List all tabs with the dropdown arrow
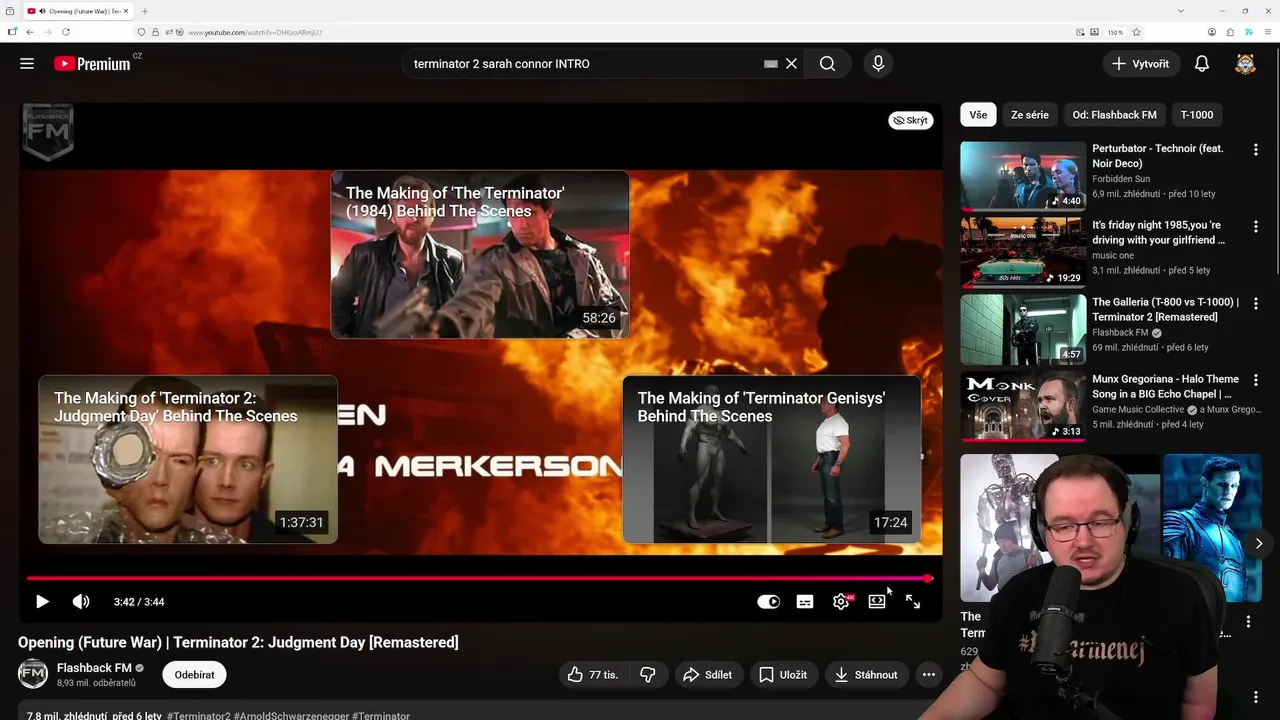The width and height of the screenshot is (1280, 720). [1181, 11]
